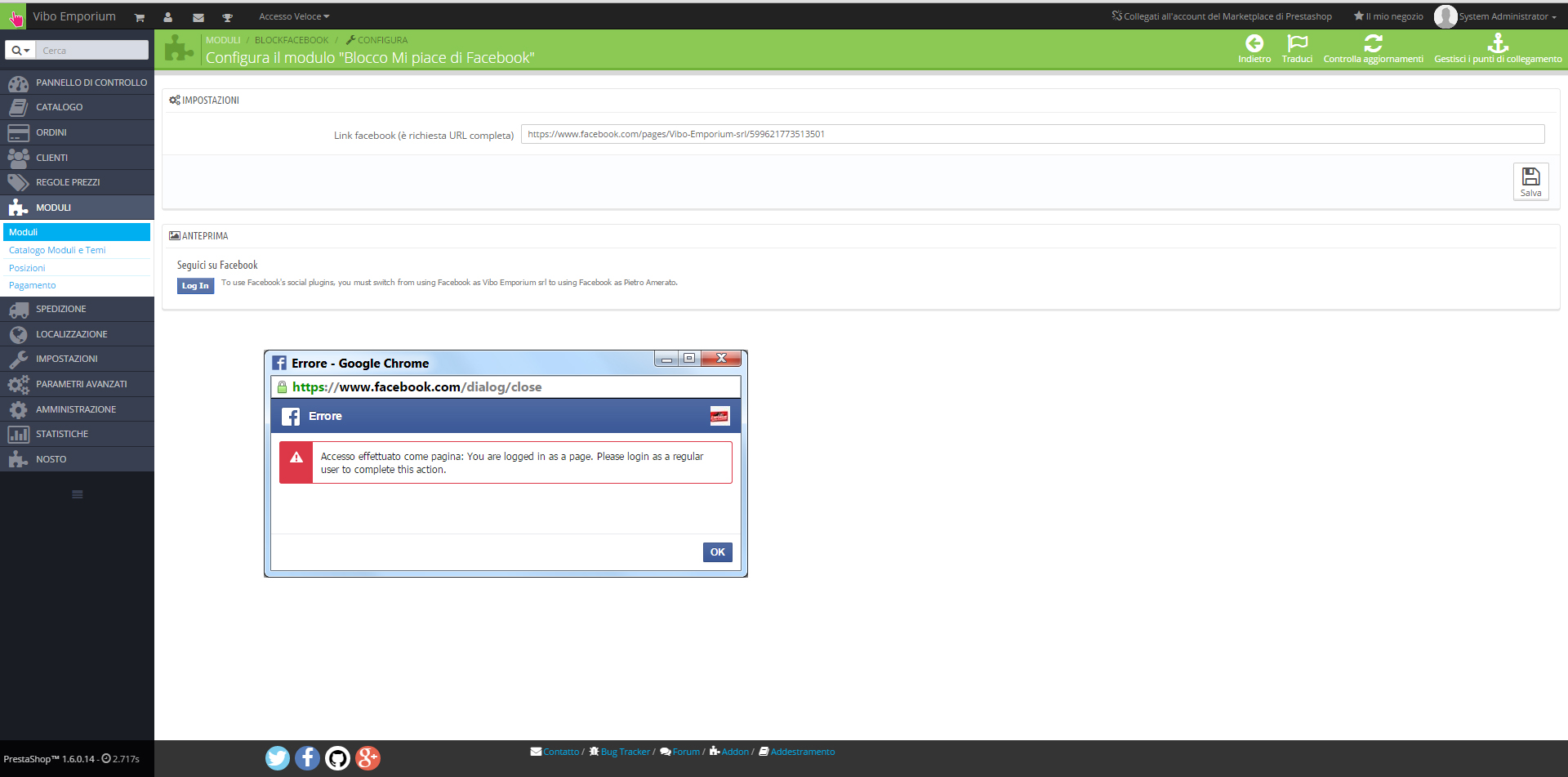Open the Catalogo sidebar menu
Viewport: 1568px width, 777px height.
[x=77, y=107]
